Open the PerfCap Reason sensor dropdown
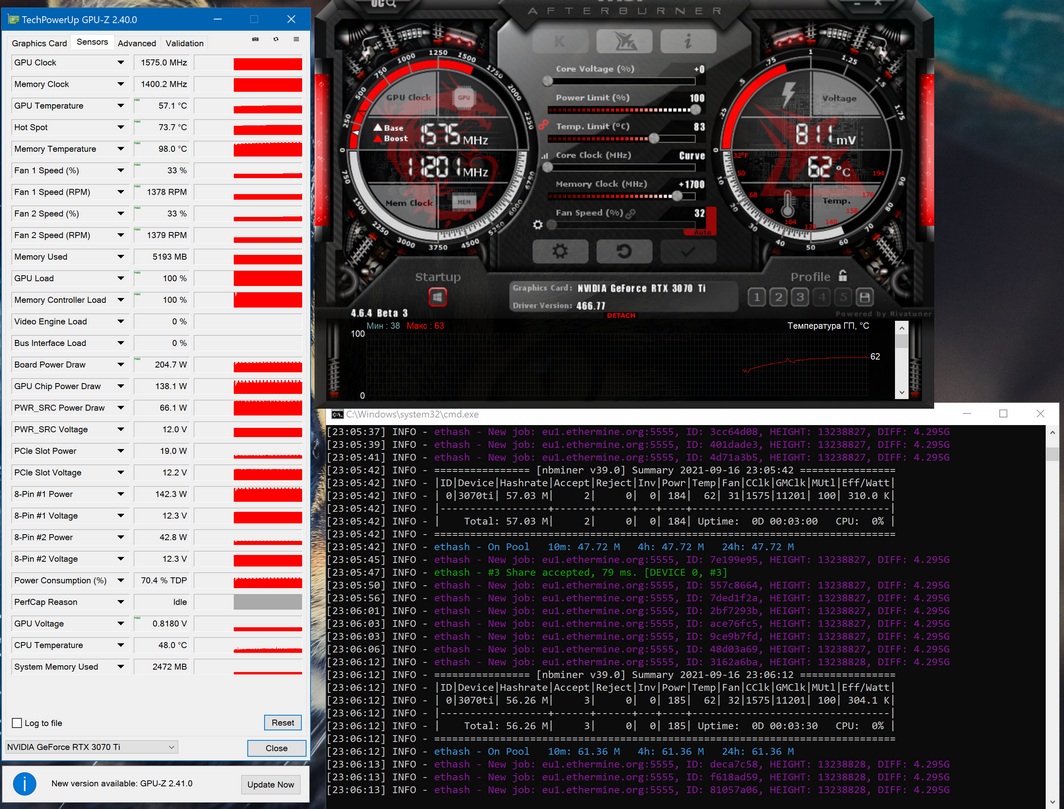Viewport: 1064px width, 809px height. (x=120, y=602)
